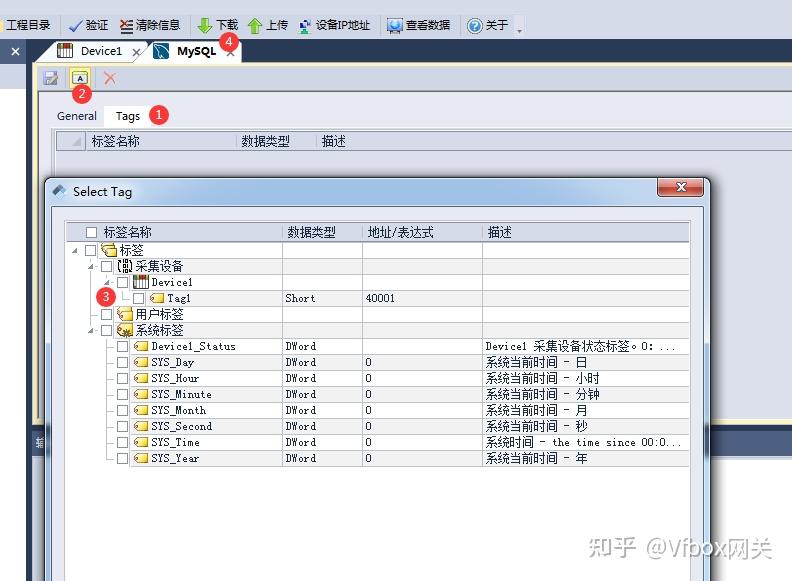
Task: Collapse the 系统标签 tree node
Action: [91, 330]
